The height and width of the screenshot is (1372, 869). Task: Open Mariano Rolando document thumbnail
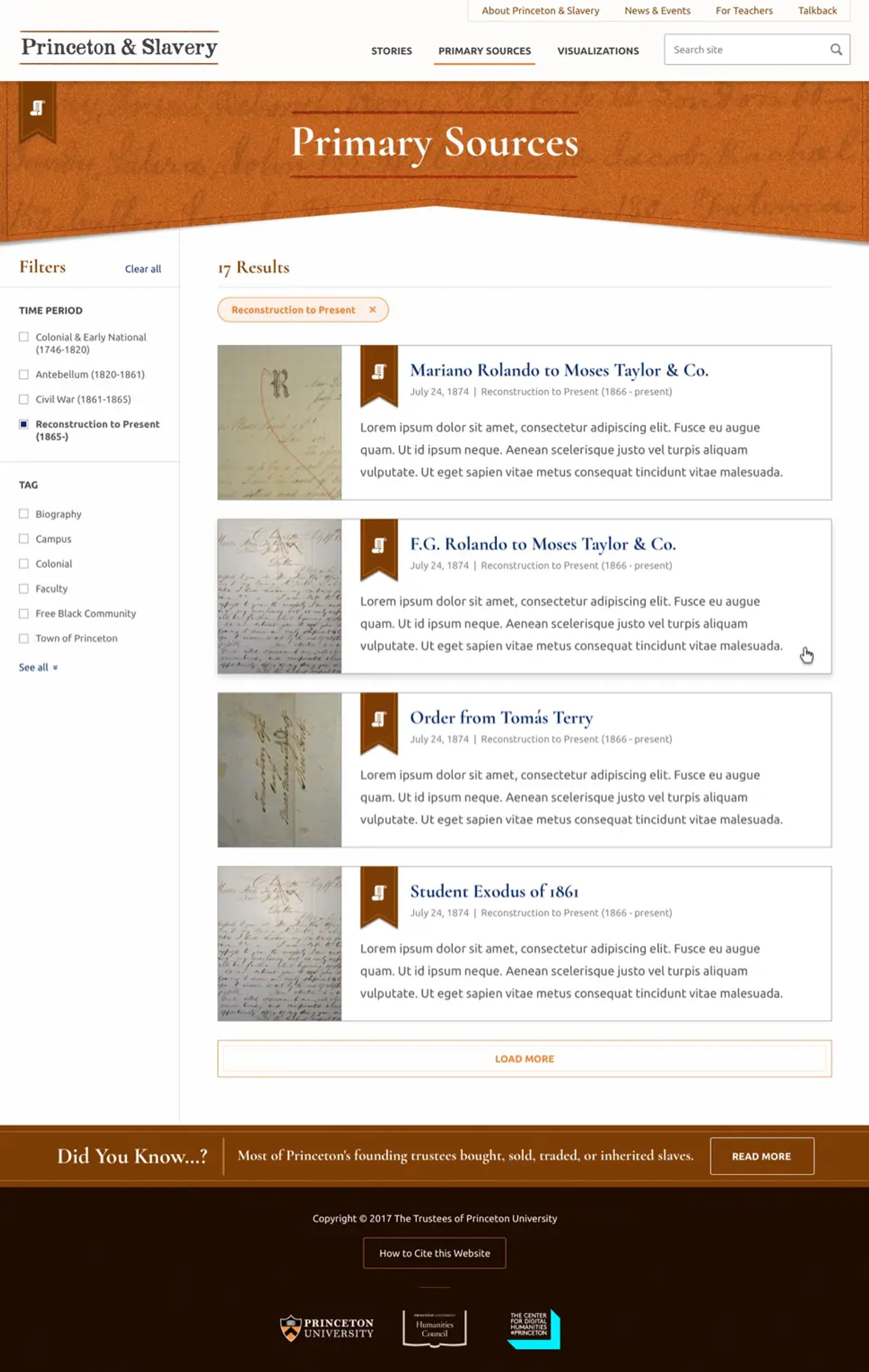tap(280, 422)
